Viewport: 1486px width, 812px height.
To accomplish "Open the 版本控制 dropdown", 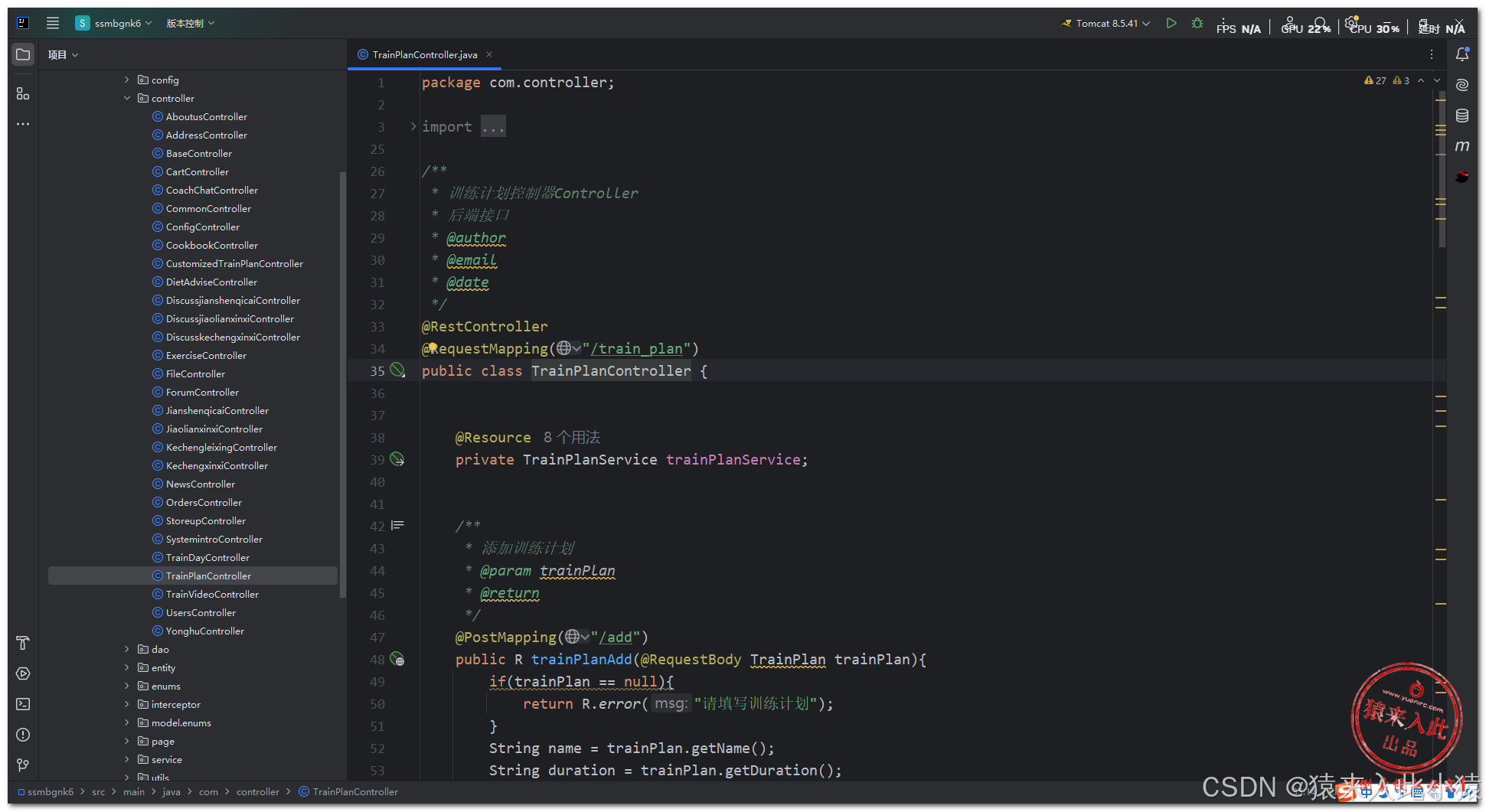I will 191,23.
